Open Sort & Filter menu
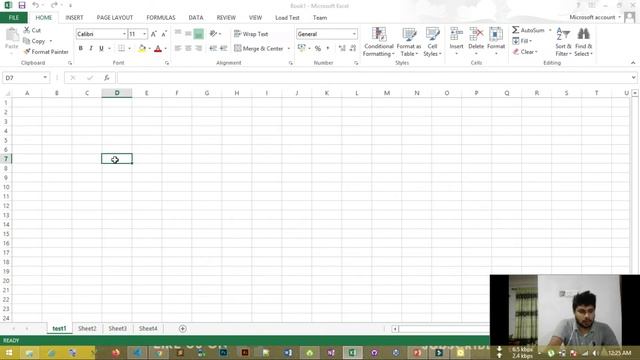The width and height of the screenshot is (640, 360). coord(563,42)
